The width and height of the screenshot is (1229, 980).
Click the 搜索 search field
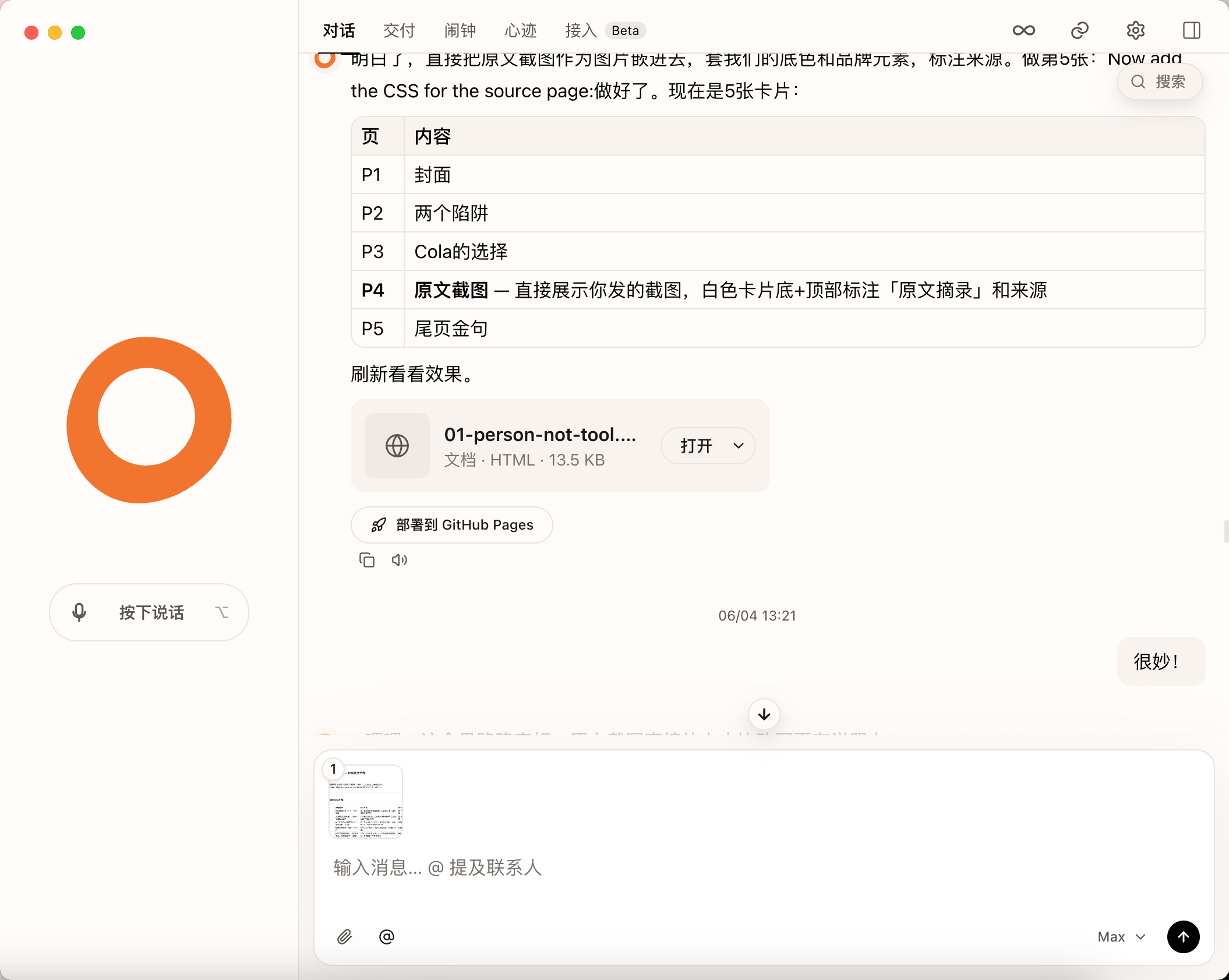click(1160, 82)
